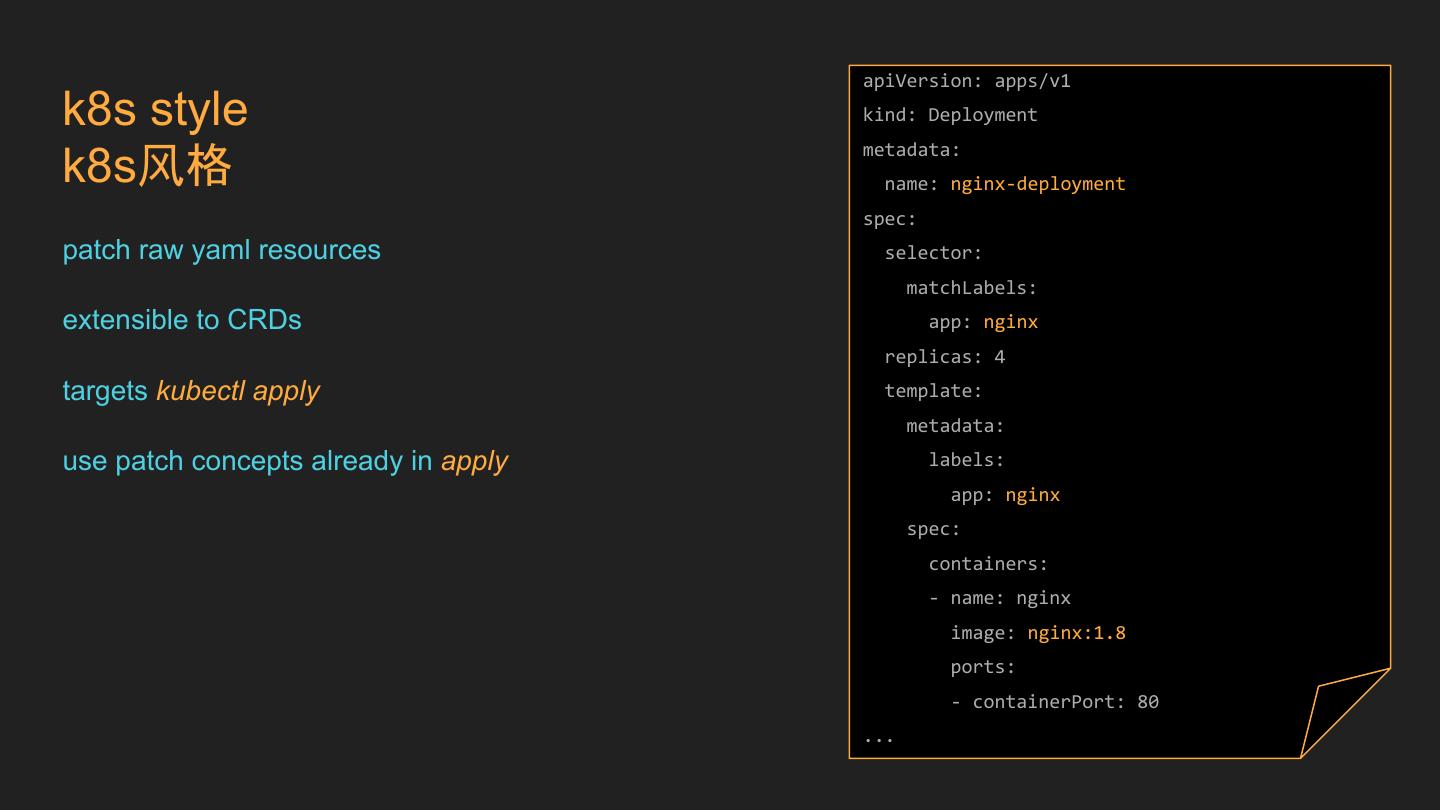Select the 'patch raw yaml resources' bullet
The height and width of the screenshot is (810, 1440).
coord(221,250)
